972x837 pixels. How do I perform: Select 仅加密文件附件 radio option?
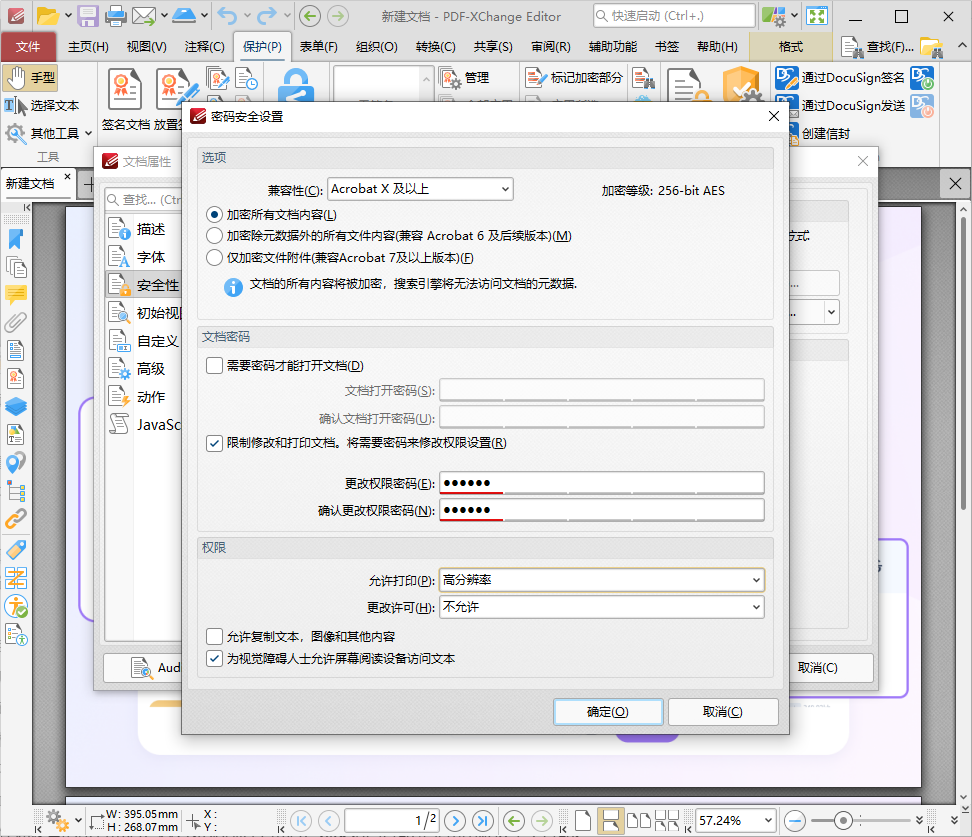(x=214, y=258)
